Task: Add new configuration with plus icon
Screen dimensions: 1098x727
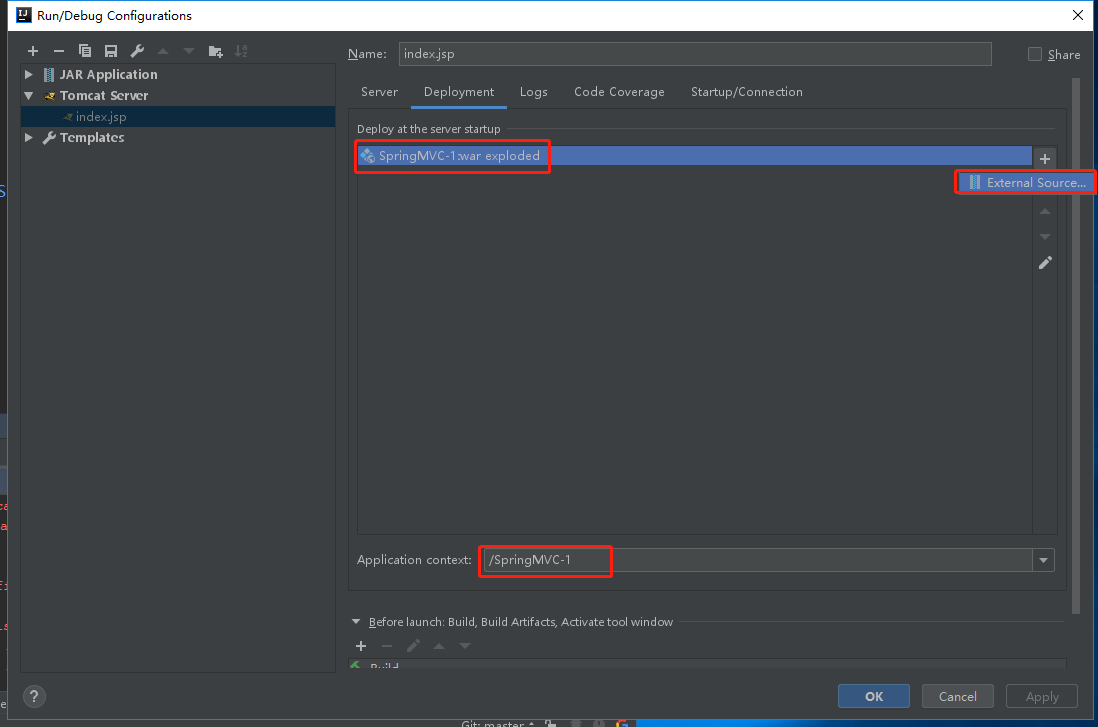Action: click(33, 51)
